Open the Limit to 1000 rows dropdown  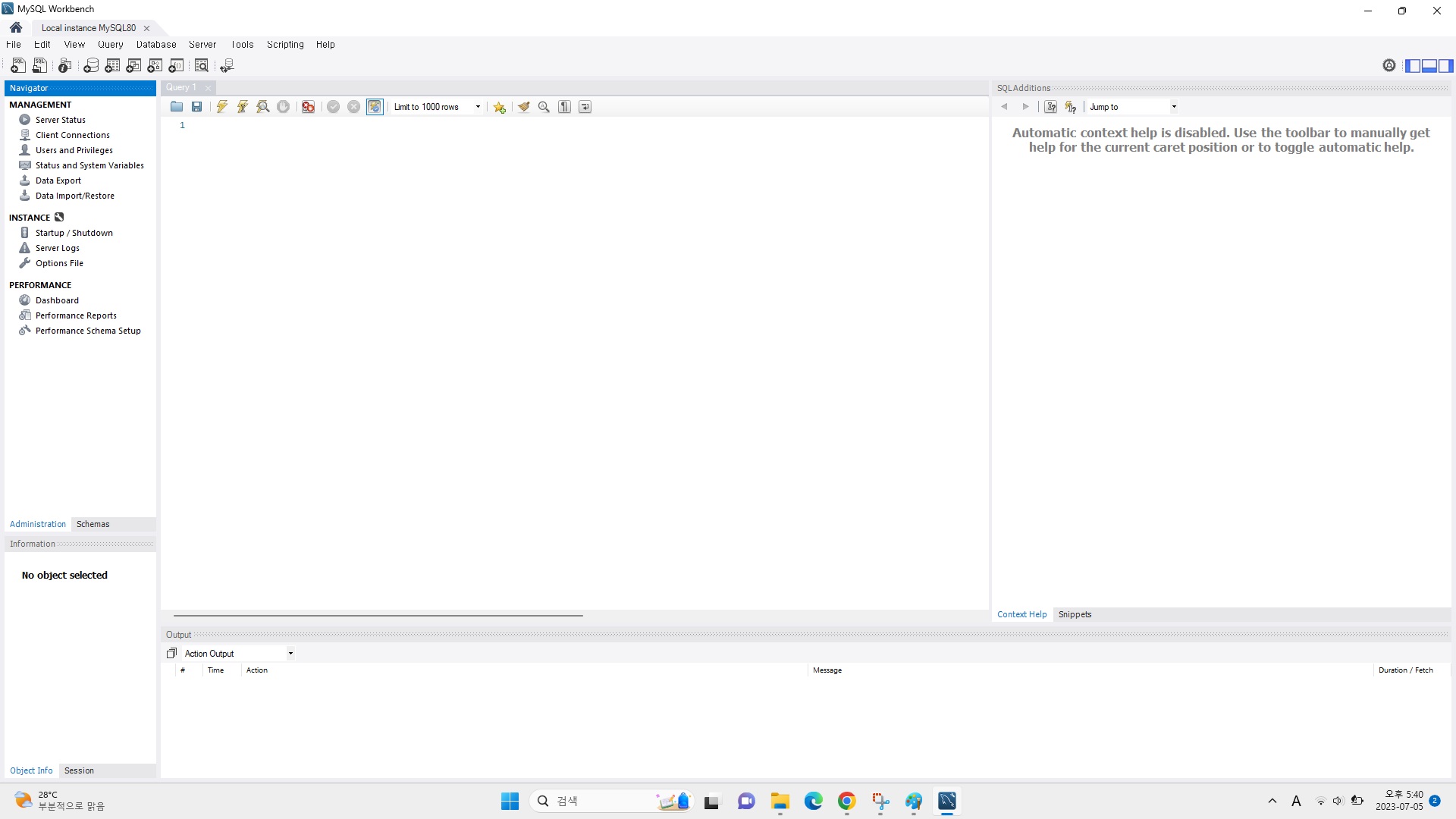pos(438,107)
